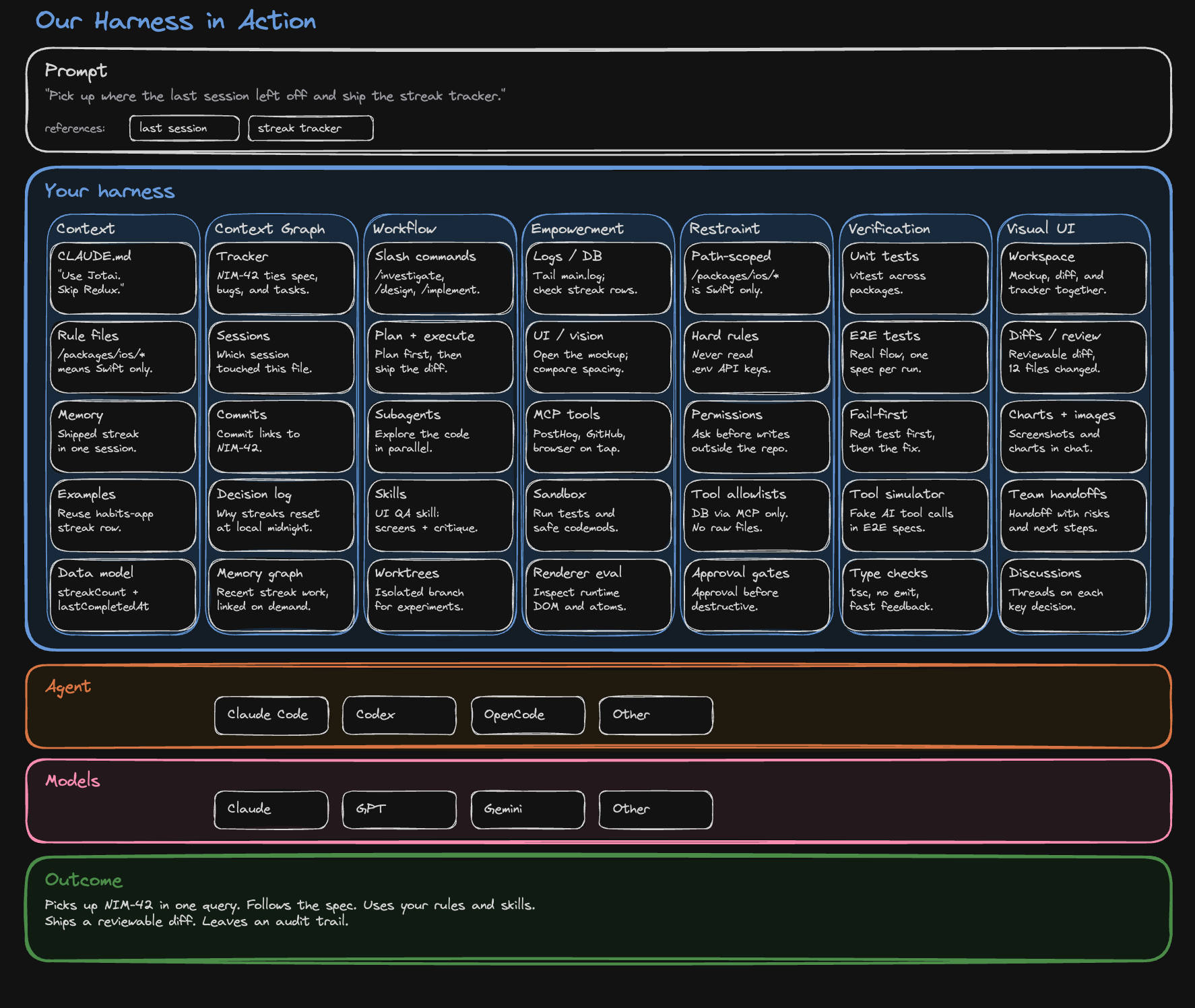Screen dimensions: 1195x1008
Task: Open the Subagents card
Action: [x=441, y=437]
